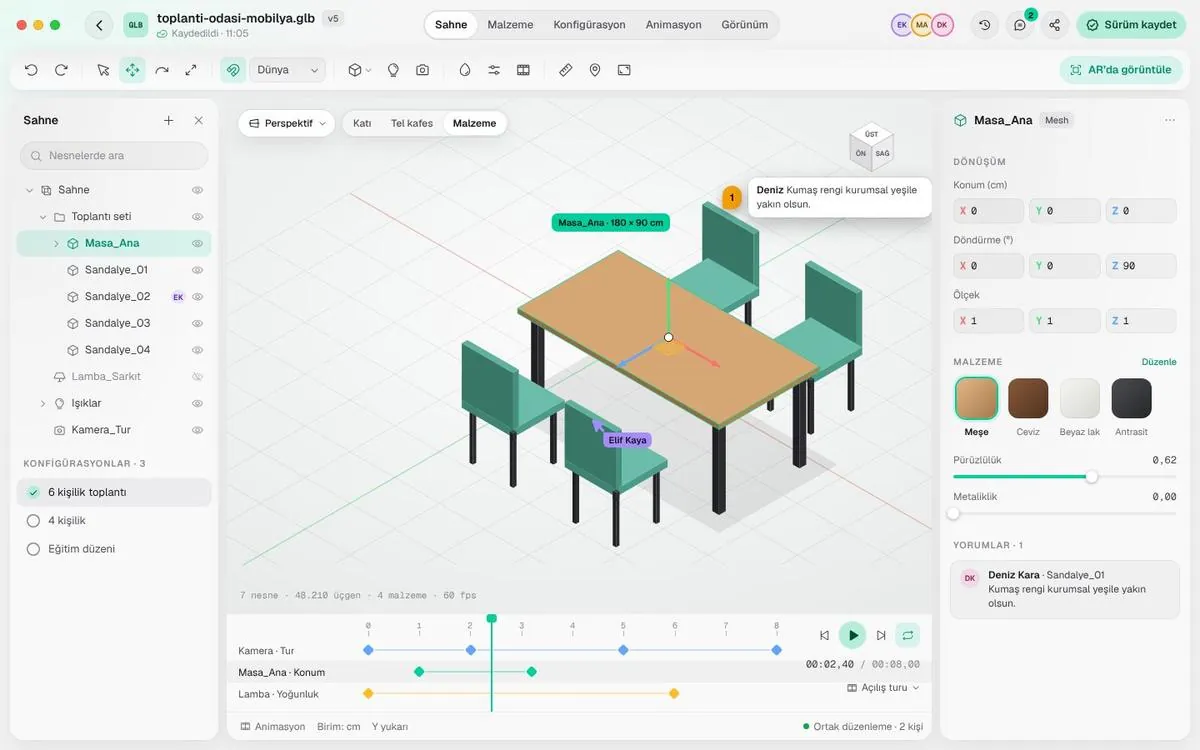
Task: Add new object with plus in Sahne panel
Action: click(x=168, y=120)
